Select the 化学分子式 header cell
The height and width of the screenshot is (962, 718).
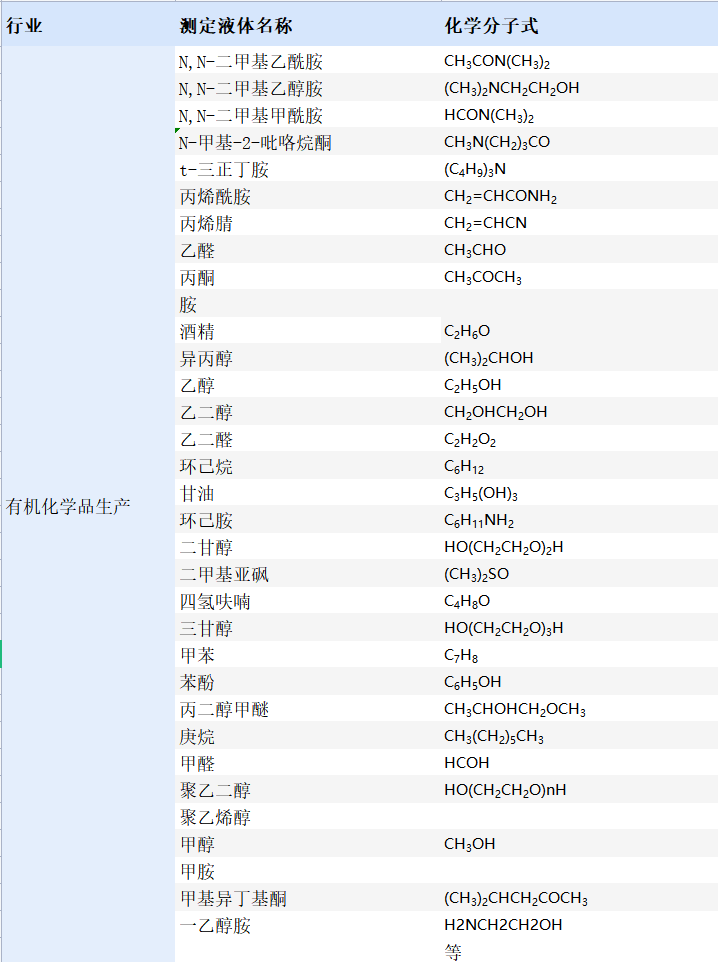point(578,26)
